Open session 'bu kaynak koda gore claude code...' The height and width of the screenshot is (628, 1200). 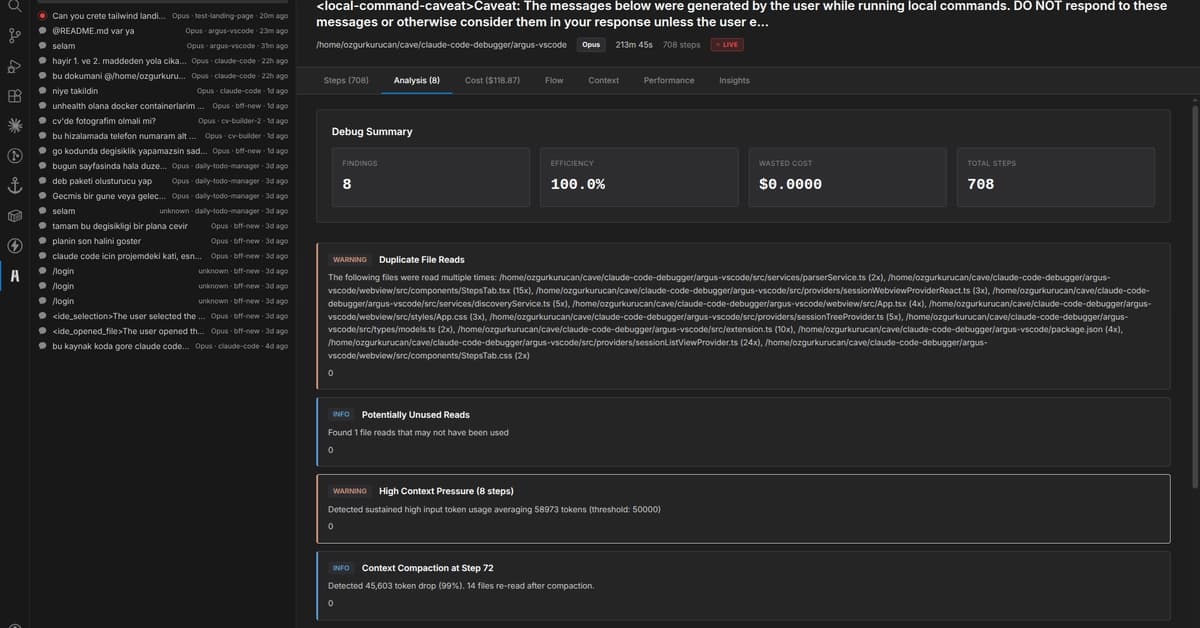[163, 346]
